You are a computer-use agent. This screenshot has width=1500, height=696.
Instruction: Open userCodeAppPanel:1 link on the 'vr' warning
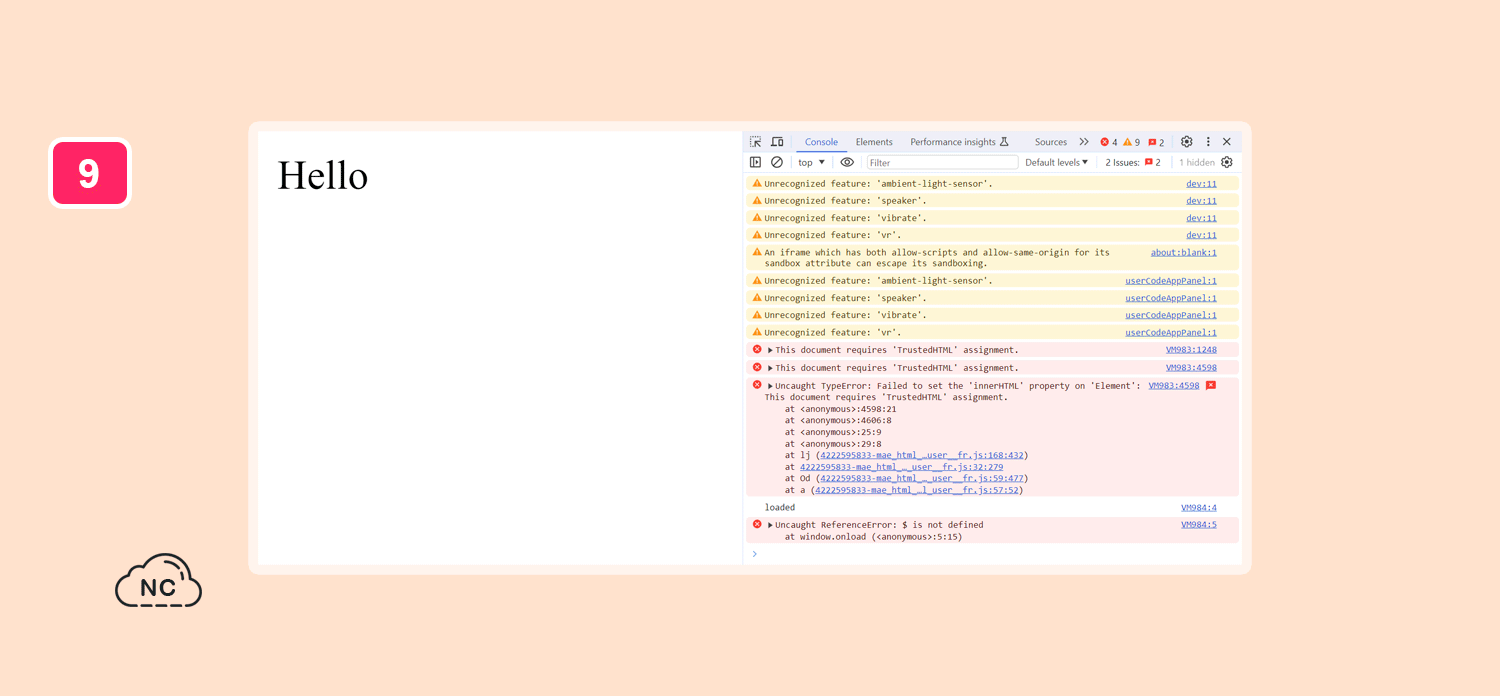click(x=1171, y=332)
